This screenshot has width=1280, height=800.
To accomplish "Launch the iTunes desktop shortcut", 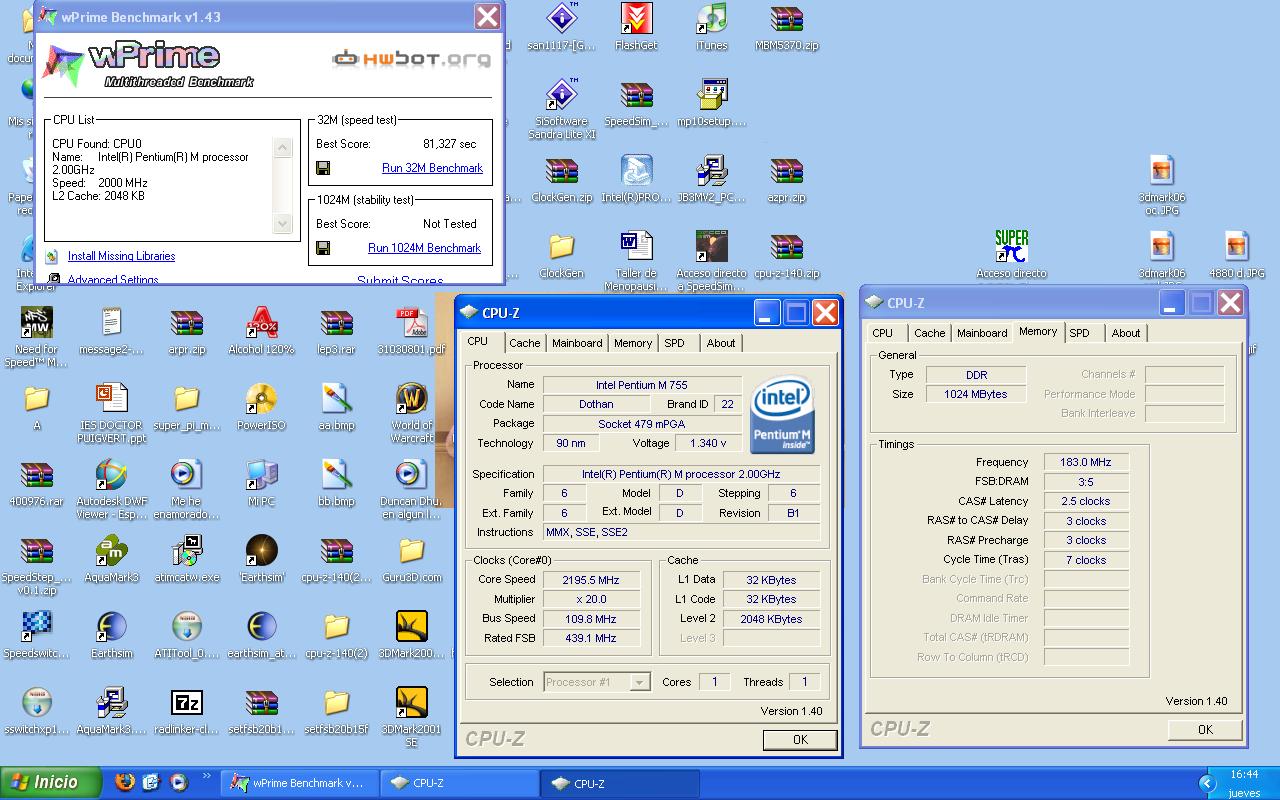I will [711, 27].
